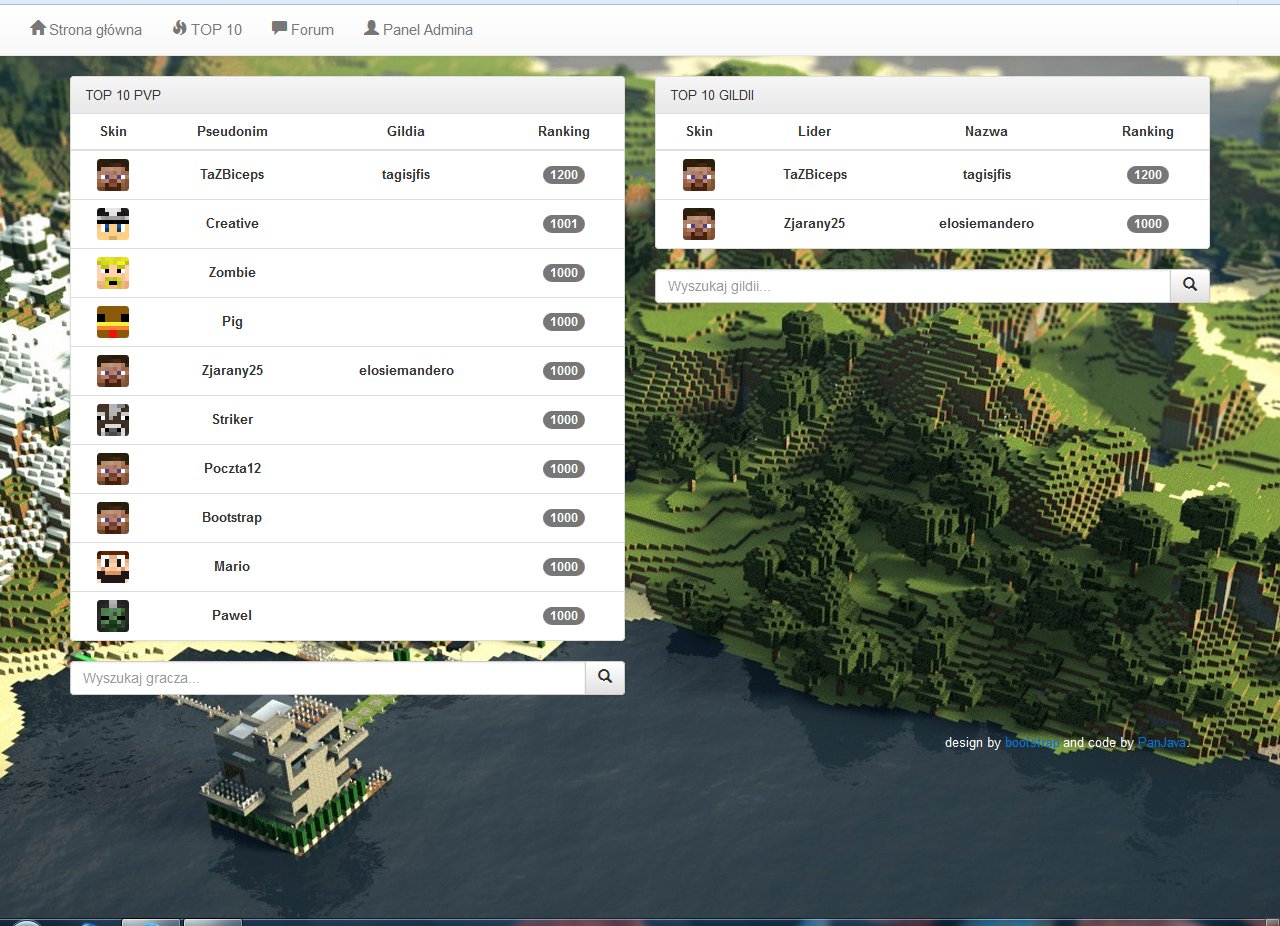The image size is (1280, 926).
Task: Click the Pawel player skin avatar
Action: [x=113, y=616]
